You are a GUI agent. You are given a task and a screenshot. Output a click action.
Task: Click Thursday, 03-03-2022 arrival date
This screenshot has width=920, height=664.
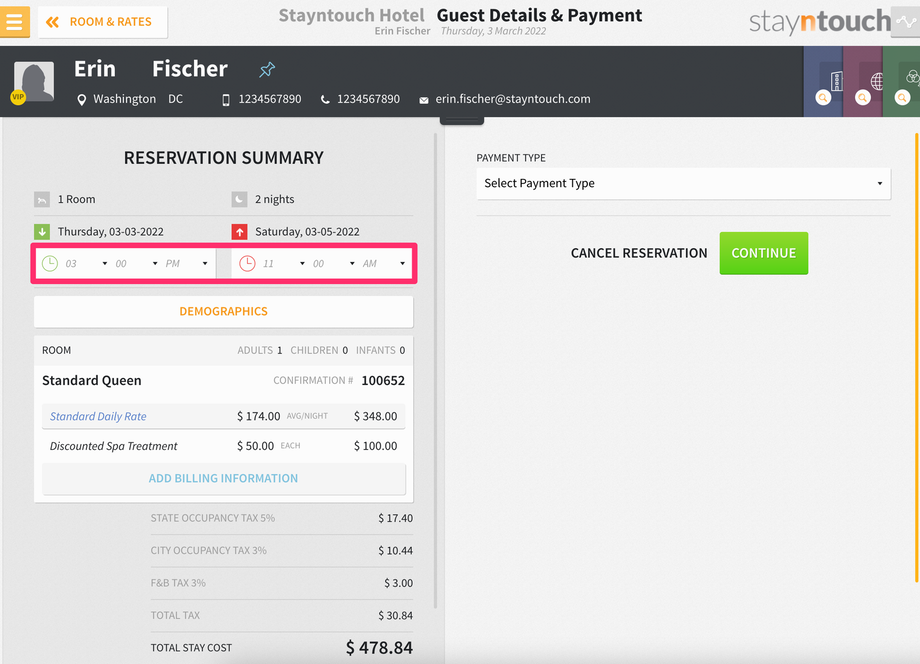pos(111,232)
